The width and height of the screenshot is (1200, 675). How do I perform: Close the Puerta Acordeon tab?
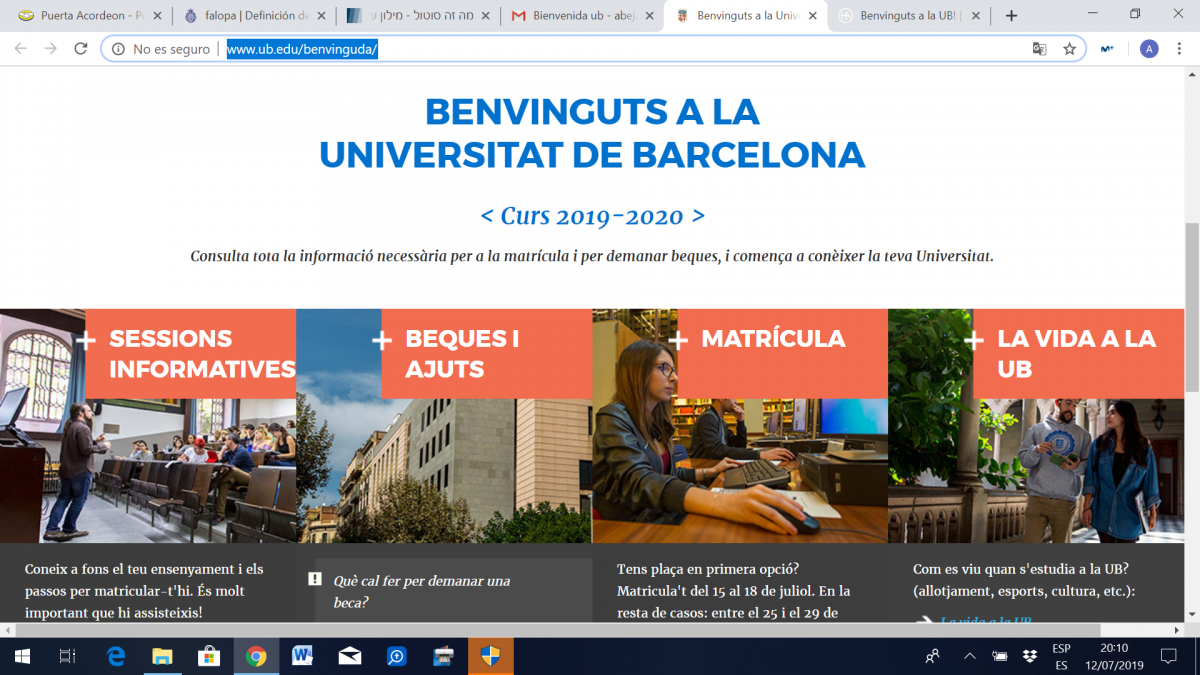tap(157, 16)
